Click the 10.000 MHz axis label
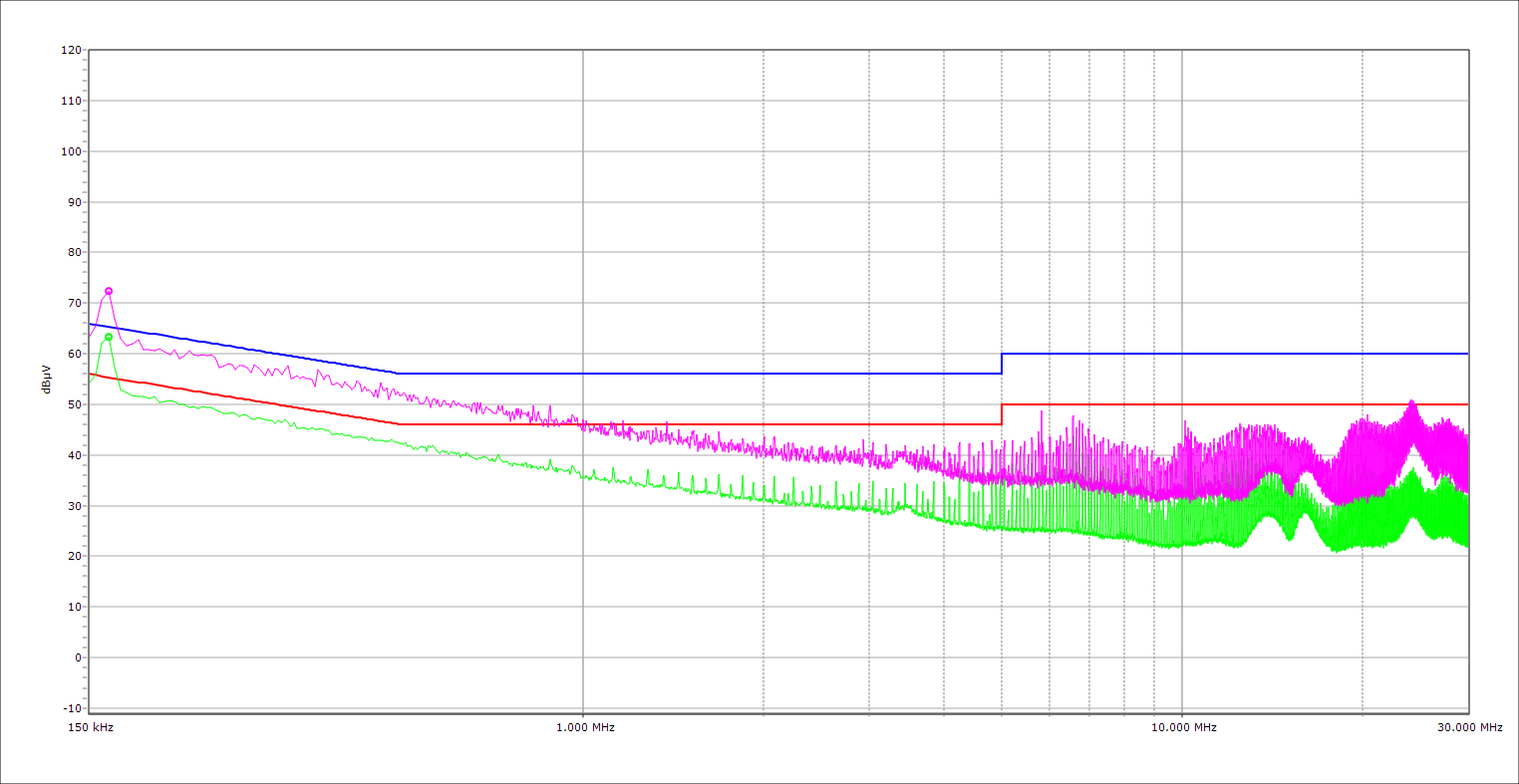Viewport: 1519px width, 784px height. pyautogui.click(x=1184, y=727)
